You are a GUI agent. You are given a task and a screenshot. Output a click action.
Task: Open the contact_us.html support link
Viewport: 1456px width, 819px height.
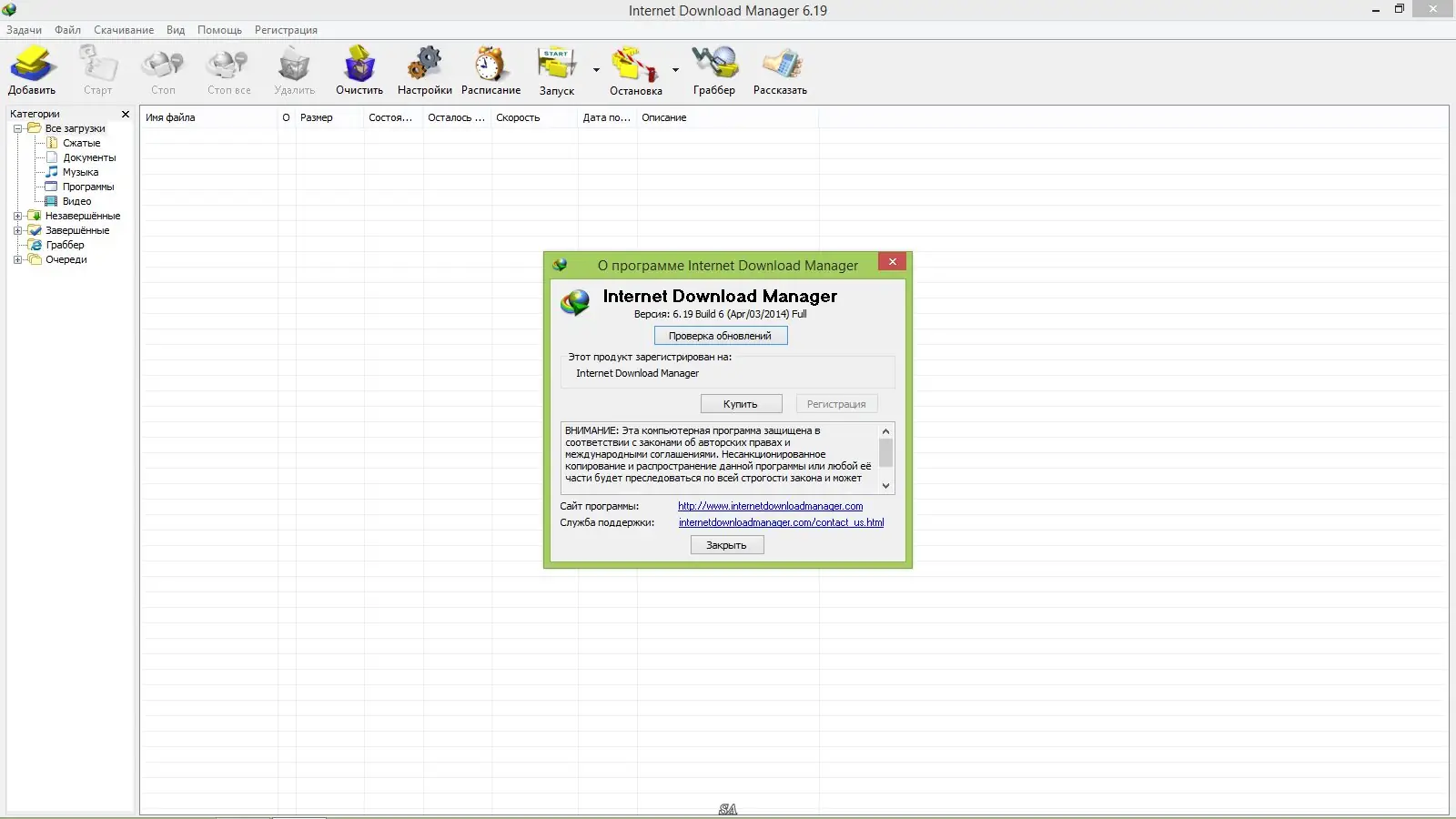(x=782, y=522)
